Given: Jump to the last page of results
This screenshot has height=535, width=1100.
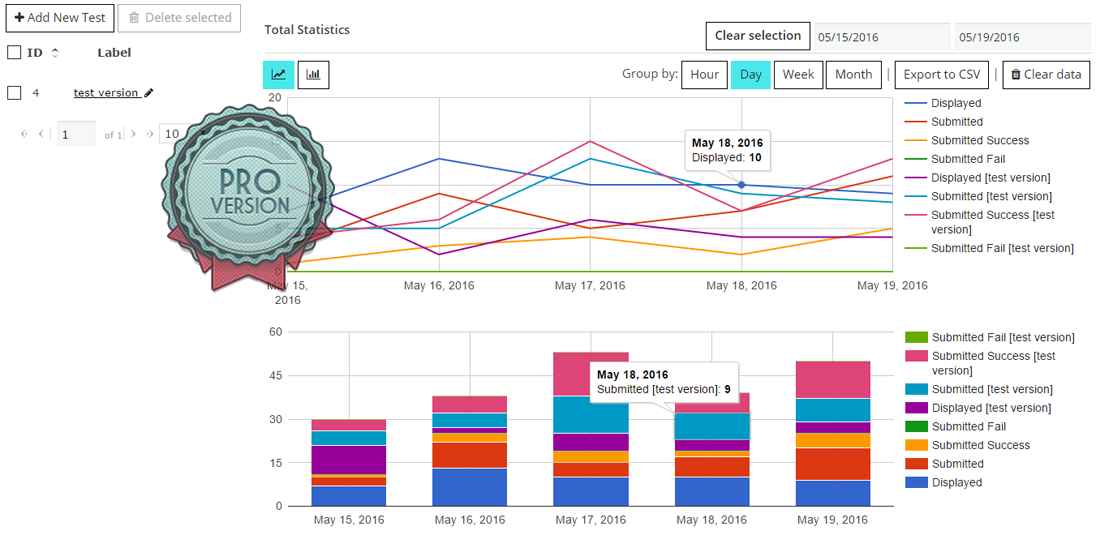Looking at the screenshot, I should (150, 134).
